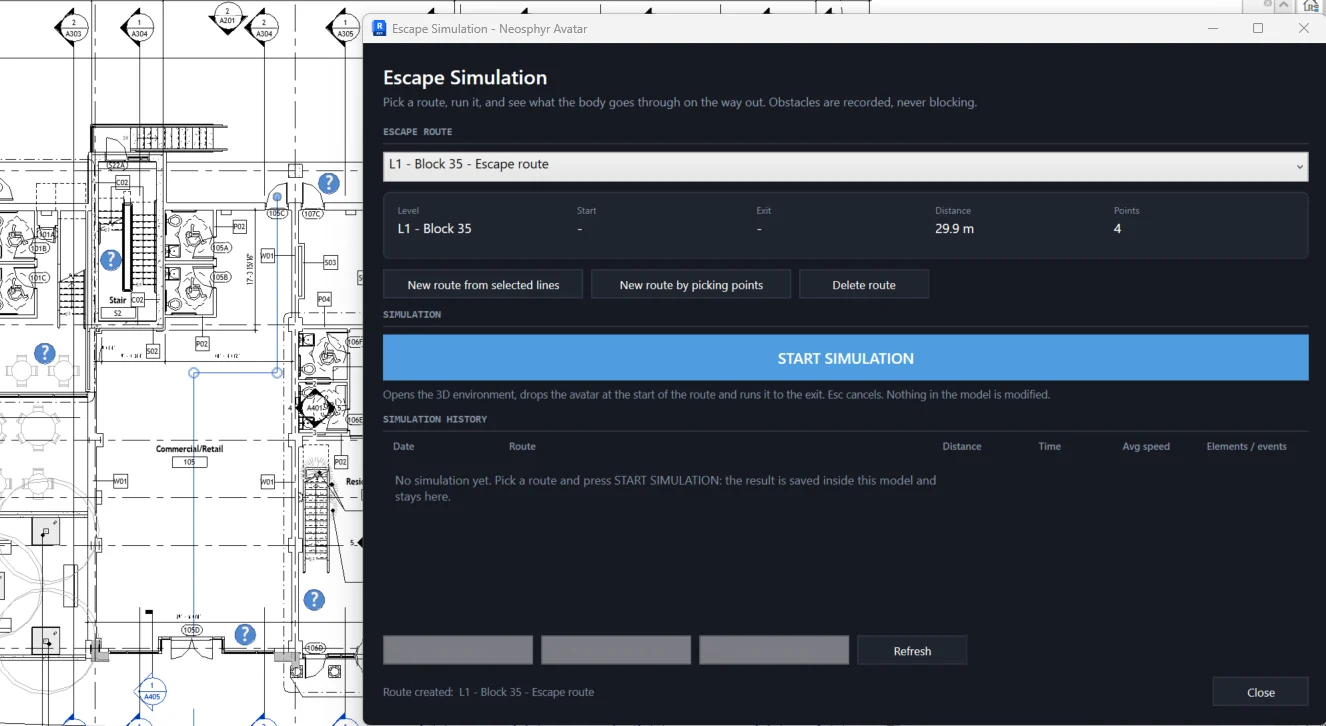
Task: Click the Date column header
Action: [403, 446]
